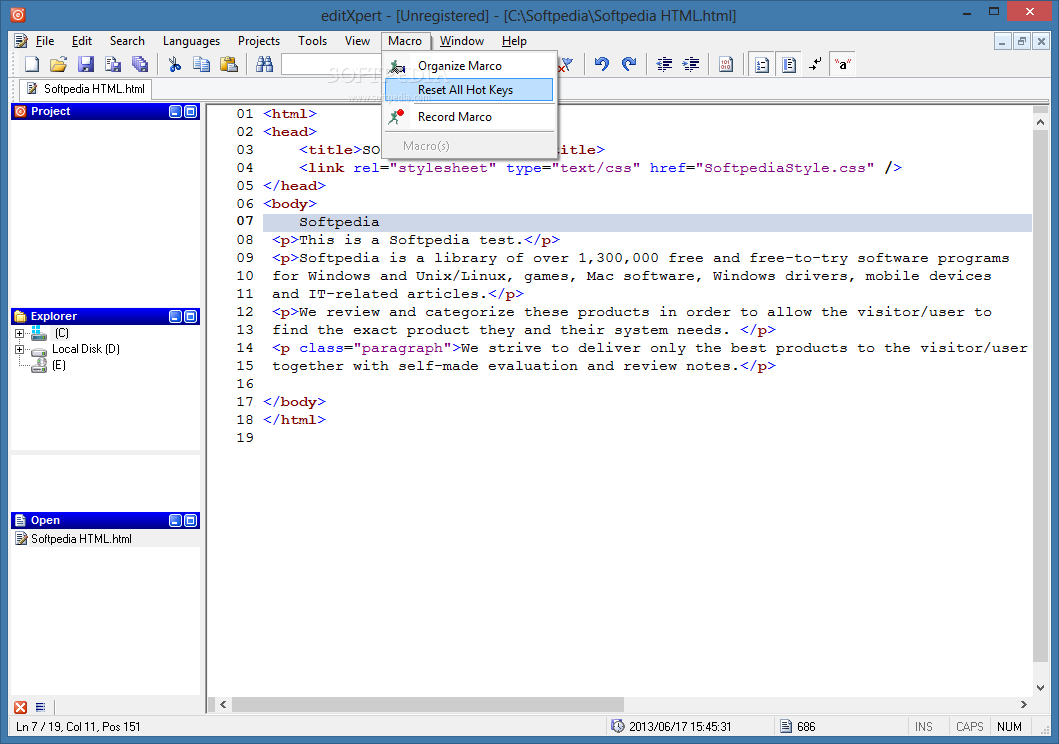Open the Help menu

(x=514, y=41)
